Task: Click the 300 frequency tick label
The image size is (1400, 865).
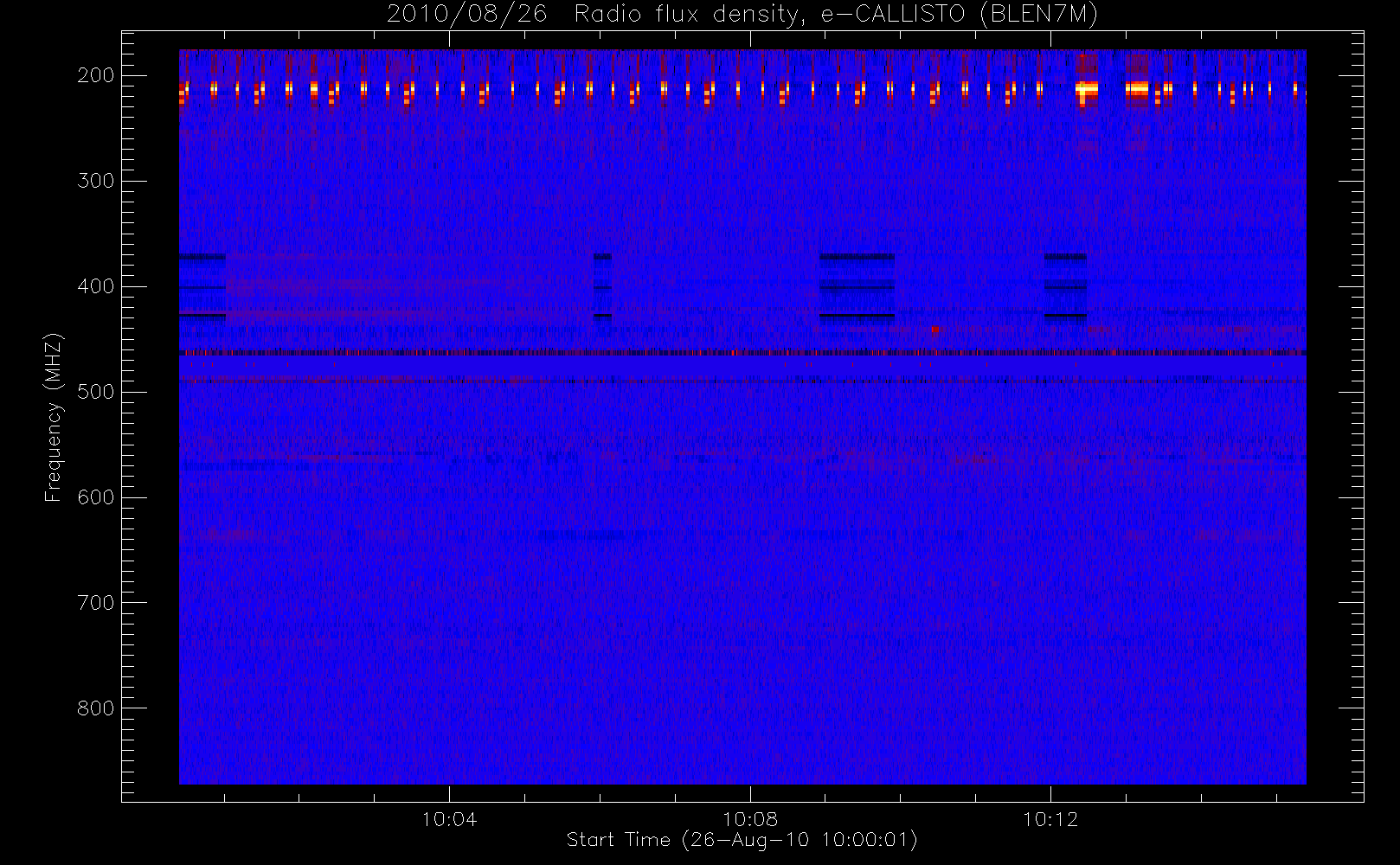Action: tap(96, 181)
